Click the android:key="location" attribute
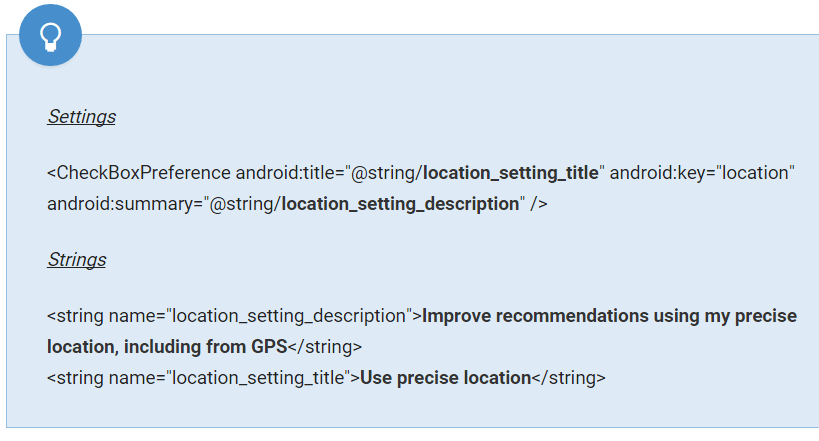 click(702, 172)
